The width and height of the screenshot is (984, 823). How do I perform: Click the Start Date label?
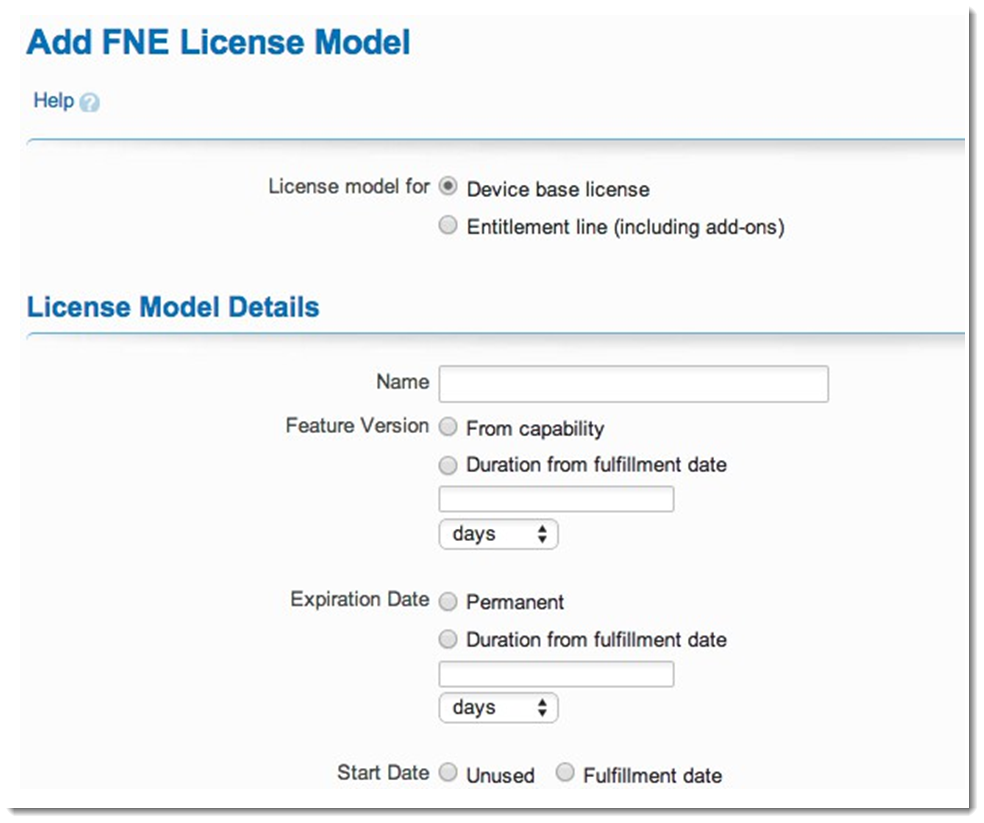[x=383, y=772]
